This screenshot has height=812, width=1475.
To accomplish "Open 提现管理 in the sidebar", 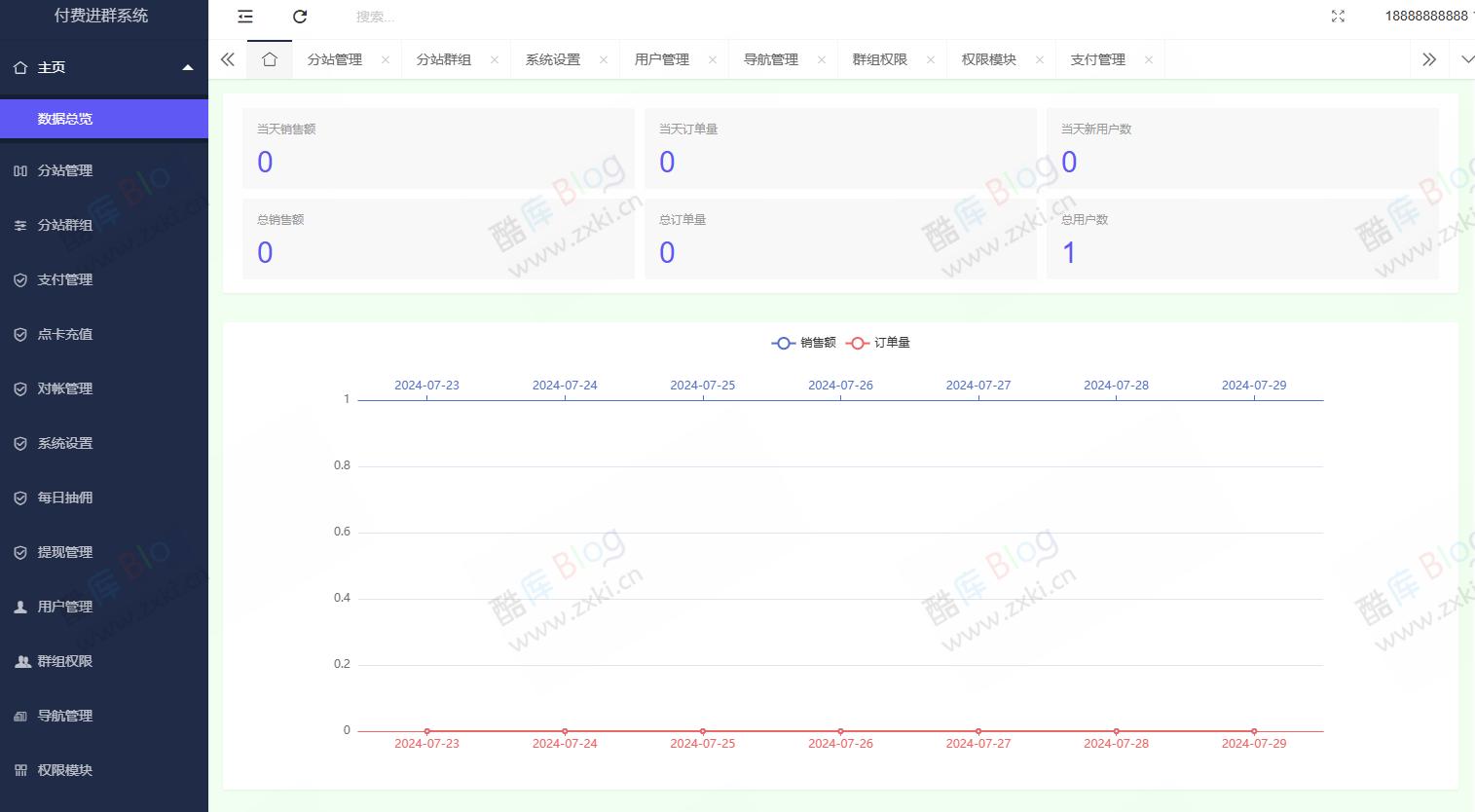I will [x=64, y=552].
